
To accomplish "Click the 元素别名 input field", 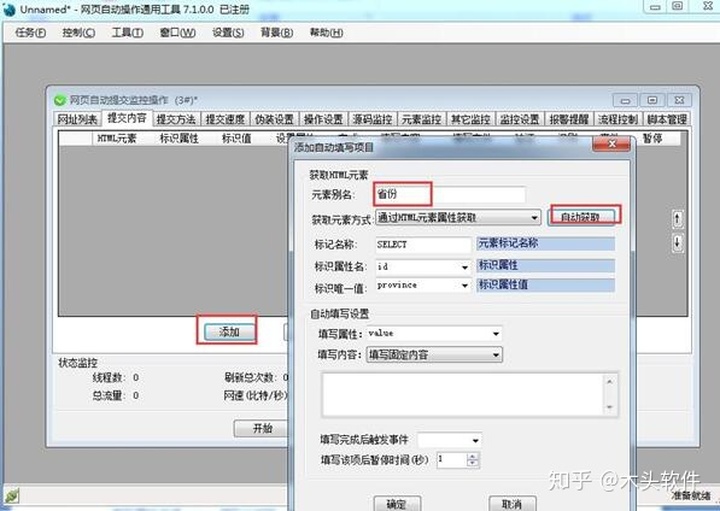I will [450, 195].
